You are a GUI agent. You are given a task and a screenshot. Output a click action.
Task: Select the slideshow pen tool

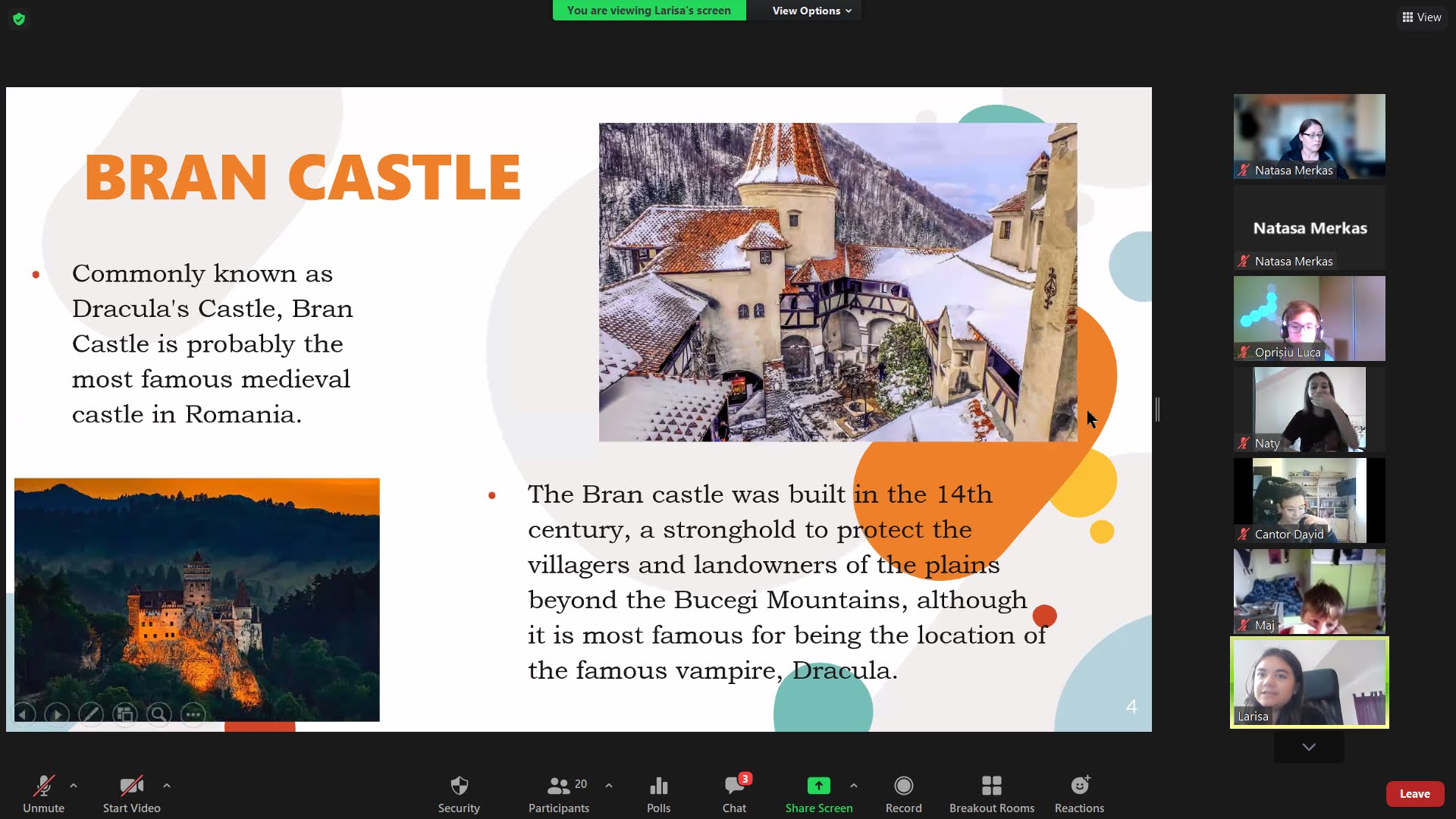pos(91,714)
